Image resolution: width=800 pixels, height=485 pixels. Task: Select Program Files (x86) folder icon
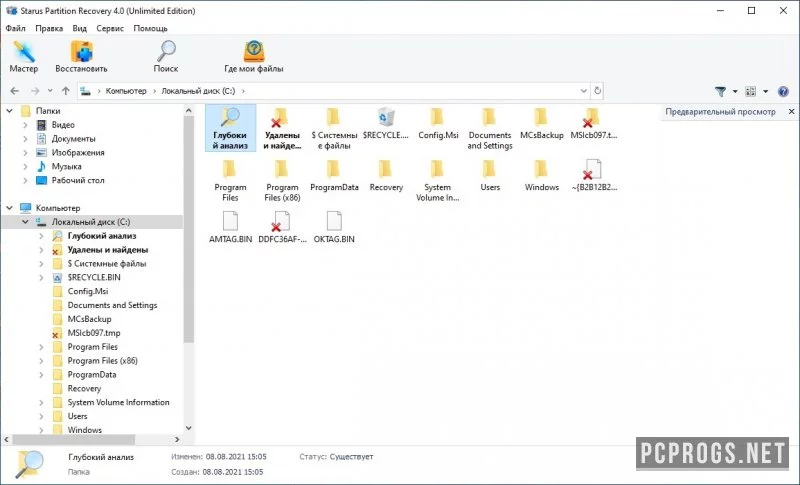[x=282, y=180]
